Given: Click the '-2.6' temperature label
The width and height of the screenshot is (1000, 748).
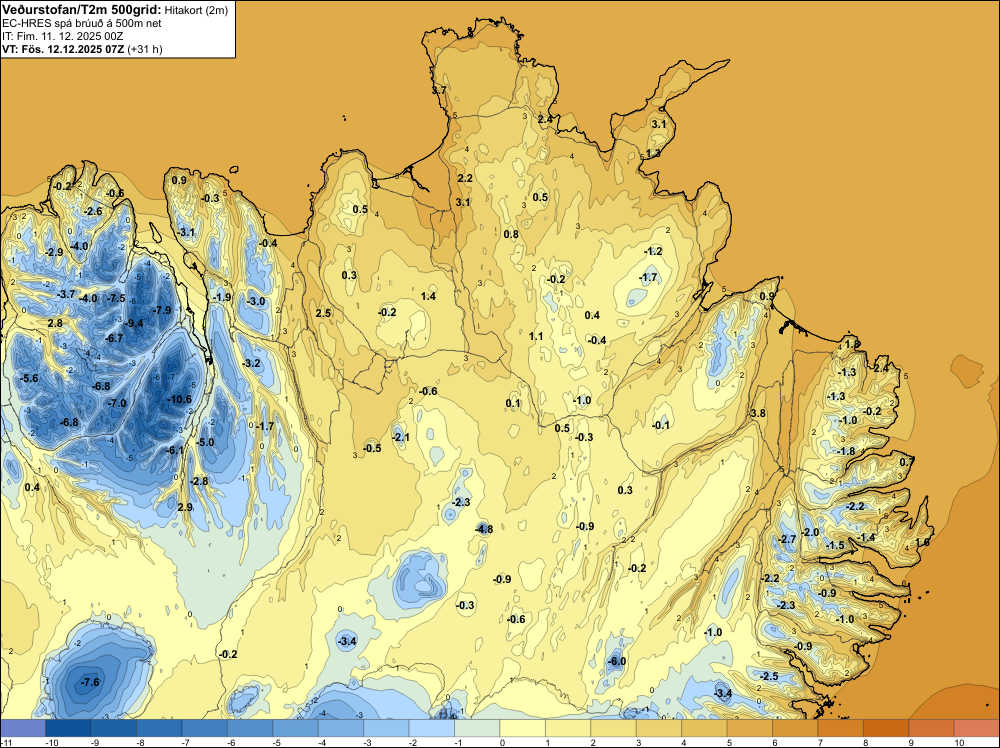Looking at the screenshot, I should [x=92, y=211].
